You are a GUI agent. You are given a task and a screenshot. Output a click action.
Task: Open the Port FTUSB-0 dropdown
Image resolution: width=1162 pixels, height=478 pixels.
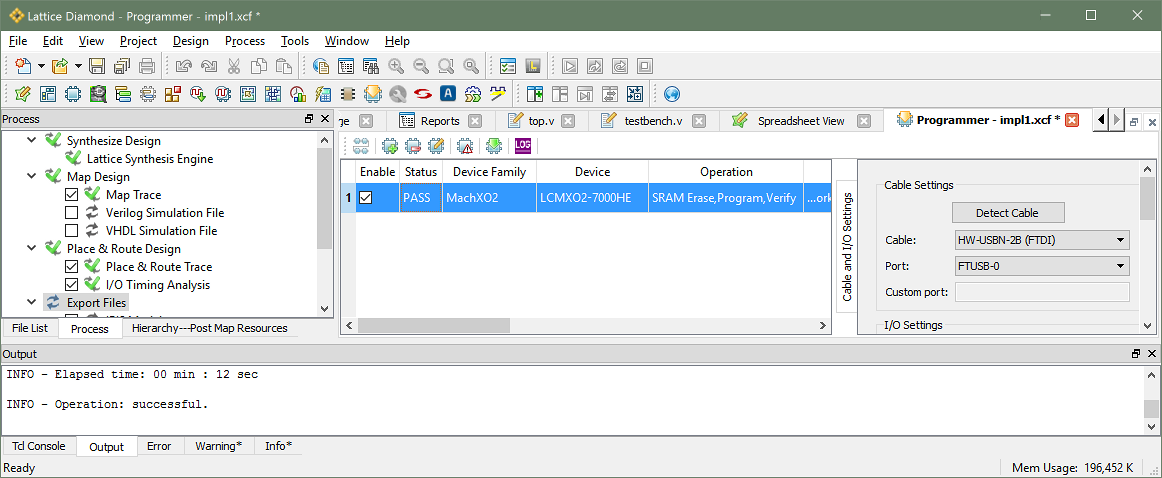(1042, 266)
